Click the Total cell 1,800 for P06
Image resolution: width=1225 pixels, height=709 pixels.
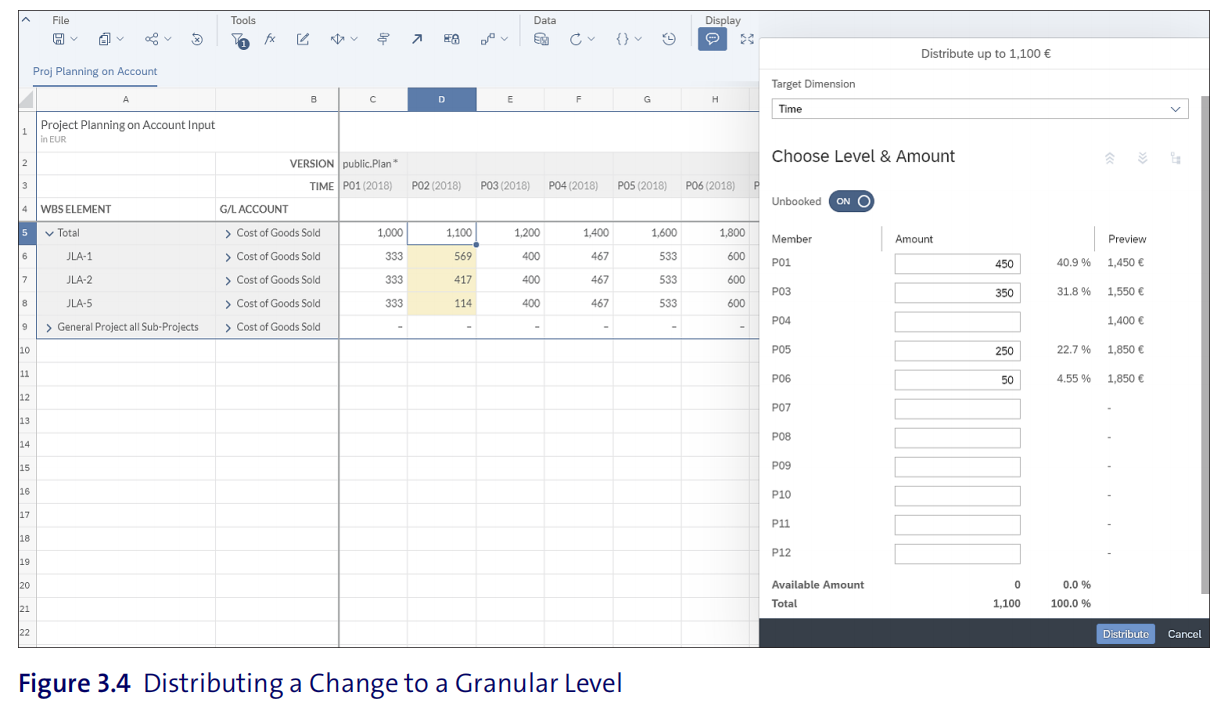pyautogui.click(x=715, y=233)
